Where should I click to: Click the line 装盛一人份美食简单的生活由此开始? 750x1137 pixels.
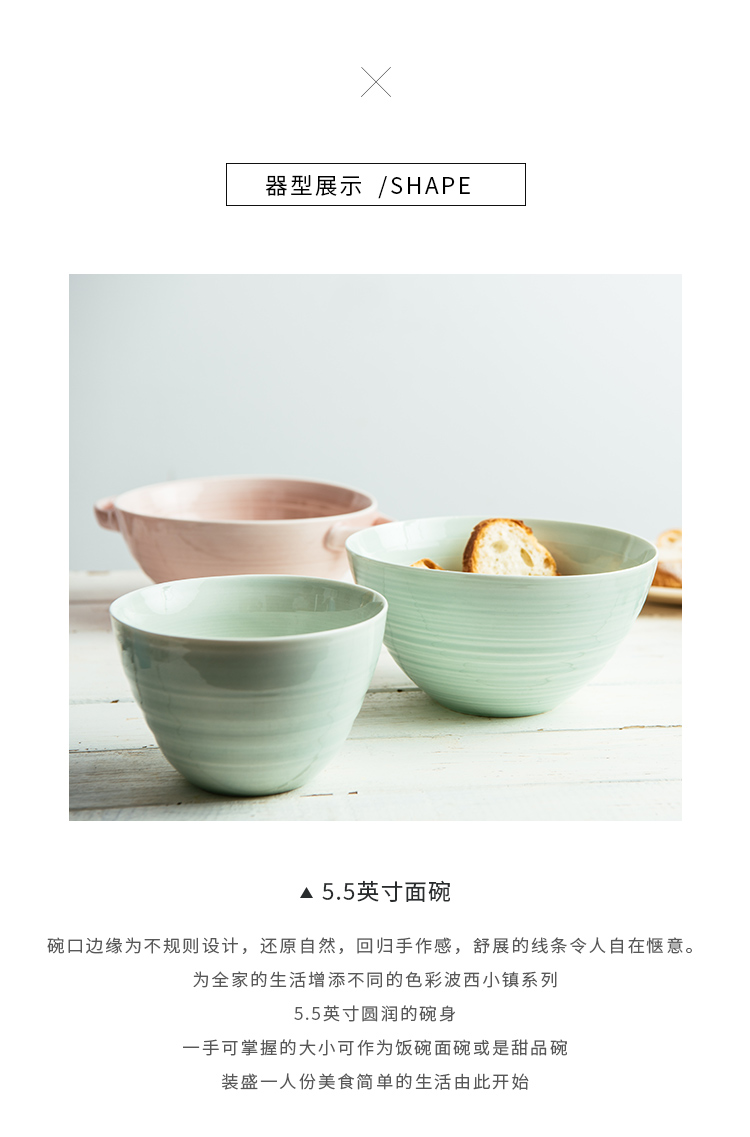pyautogui.click(x=375, y=1082)
